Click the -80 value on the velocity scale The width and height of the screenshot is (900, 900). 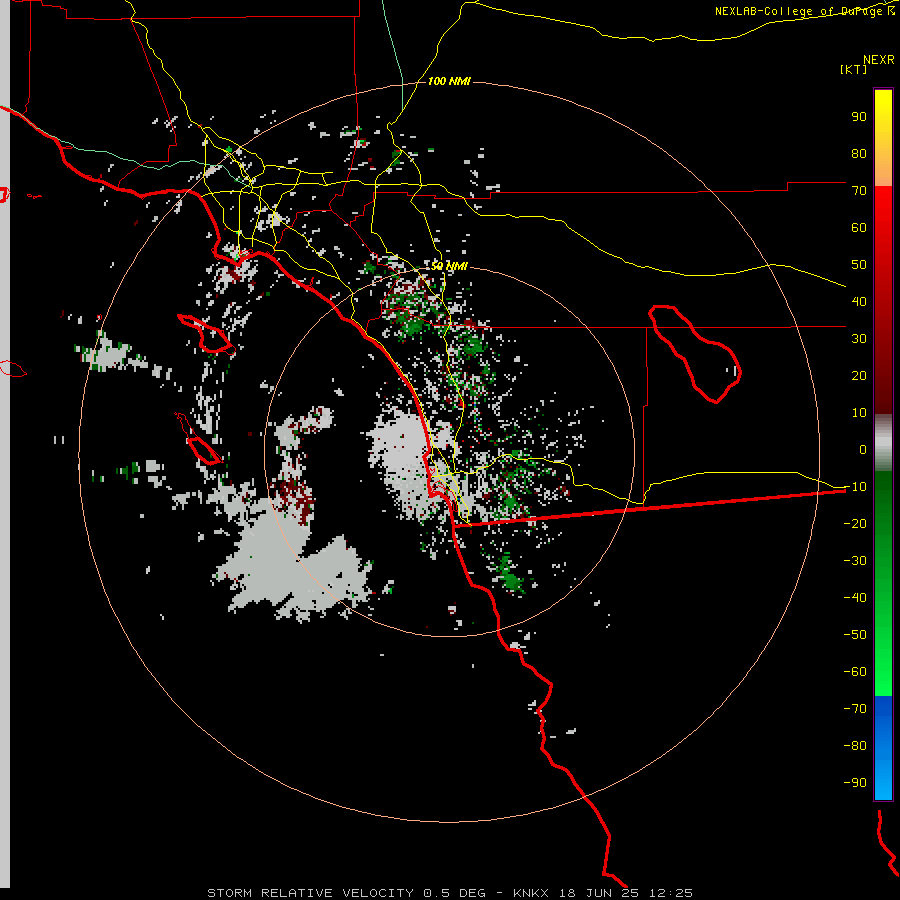(x=855, y=746)
